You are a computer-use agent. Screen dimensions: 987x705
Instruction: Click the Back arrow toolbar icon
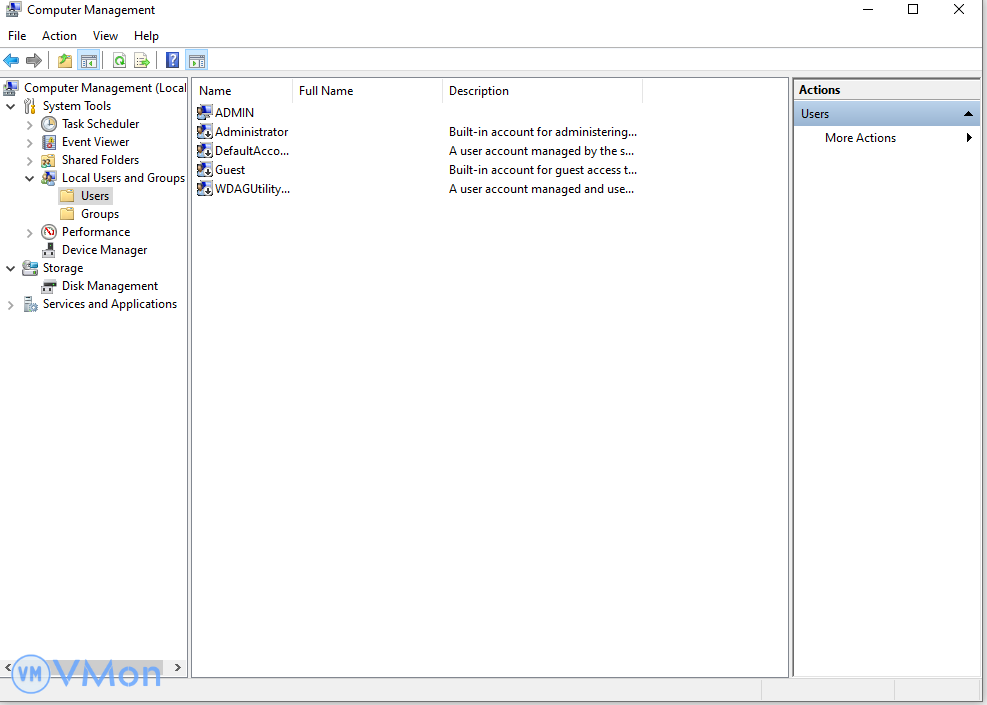pyautogui.click(x=12, y=61)
